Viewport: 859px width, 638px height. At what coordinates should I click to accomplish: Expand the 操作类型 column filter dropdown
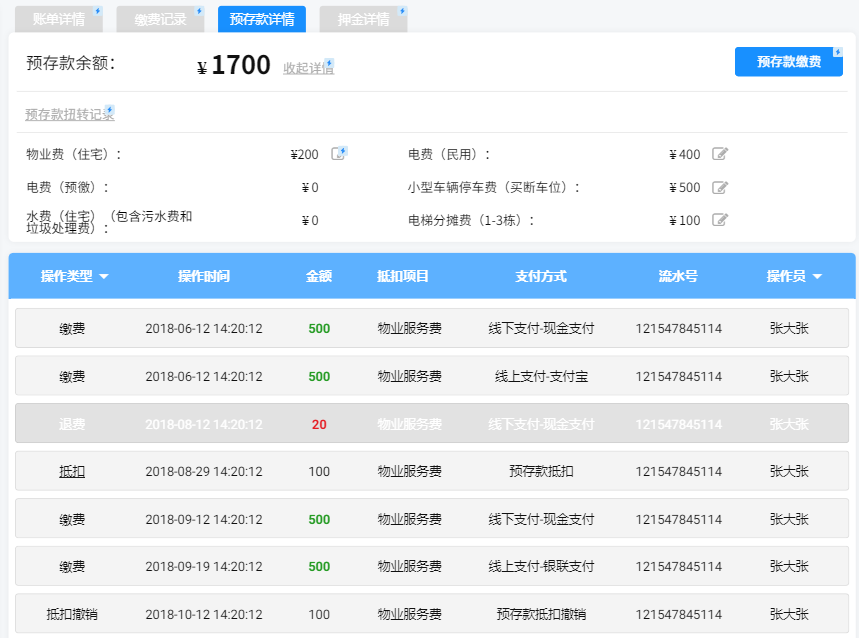[x=103, y=277]
